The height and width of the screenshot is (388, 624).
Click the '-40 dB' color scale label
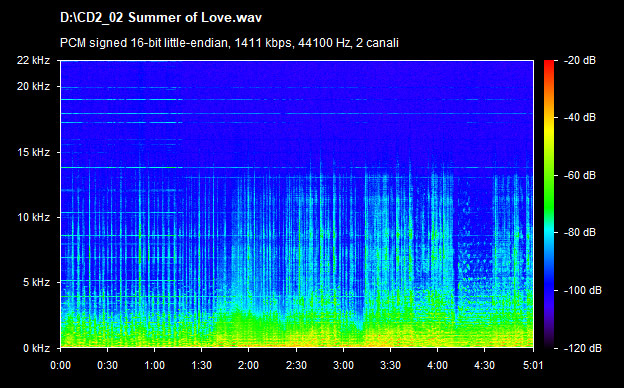point(580,117)
